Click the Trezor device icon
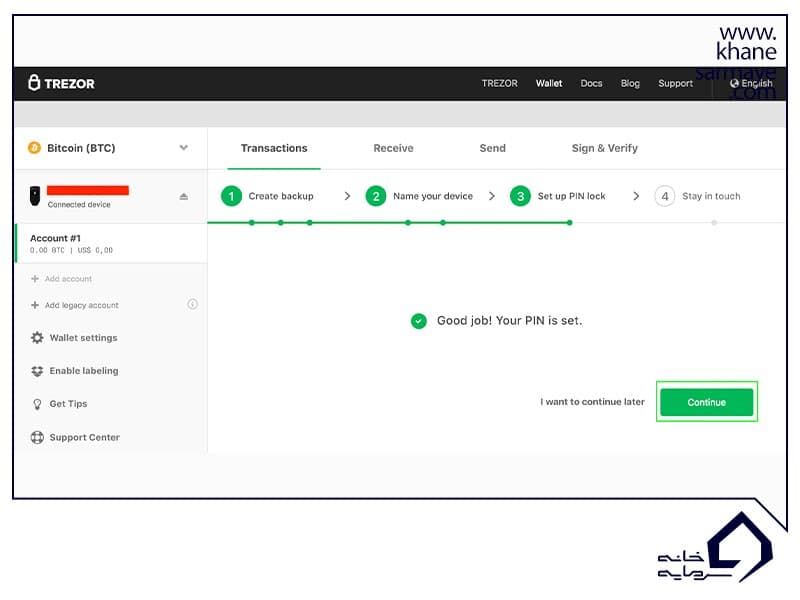 pyautogui.click(x=35, y=196)
